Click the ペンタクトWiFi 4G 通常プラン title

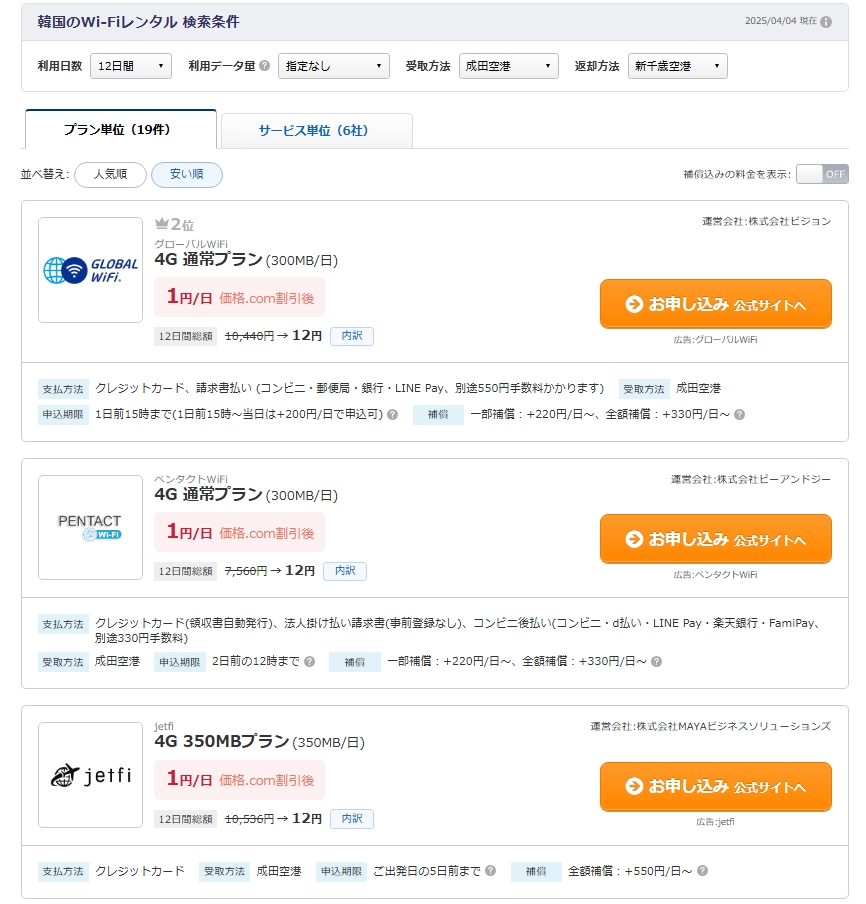[246, 495]
